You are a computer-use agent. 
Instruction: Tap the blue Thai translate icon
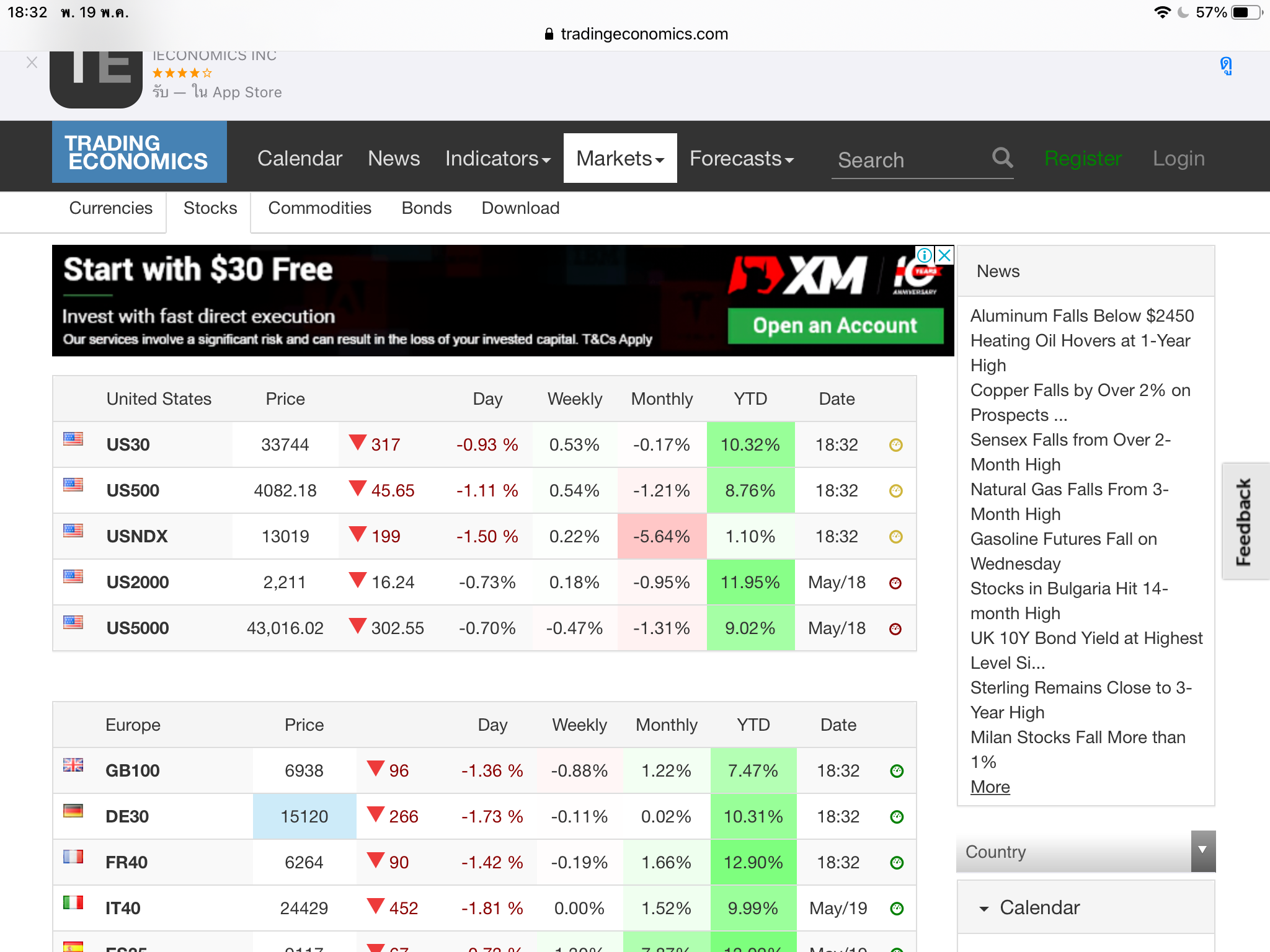click(x=1226, y=66)
